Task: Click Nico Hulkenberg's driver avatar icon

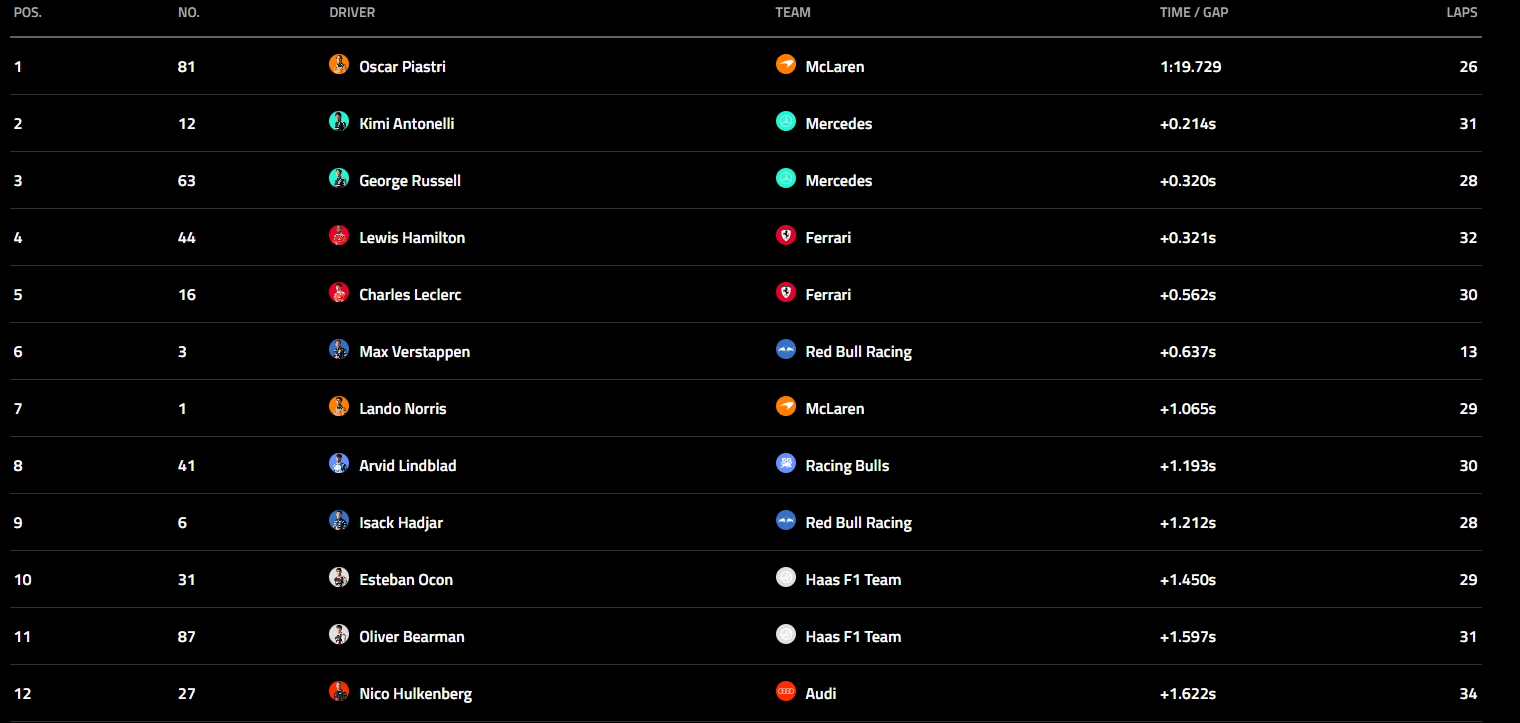Action: click(339, 692)
